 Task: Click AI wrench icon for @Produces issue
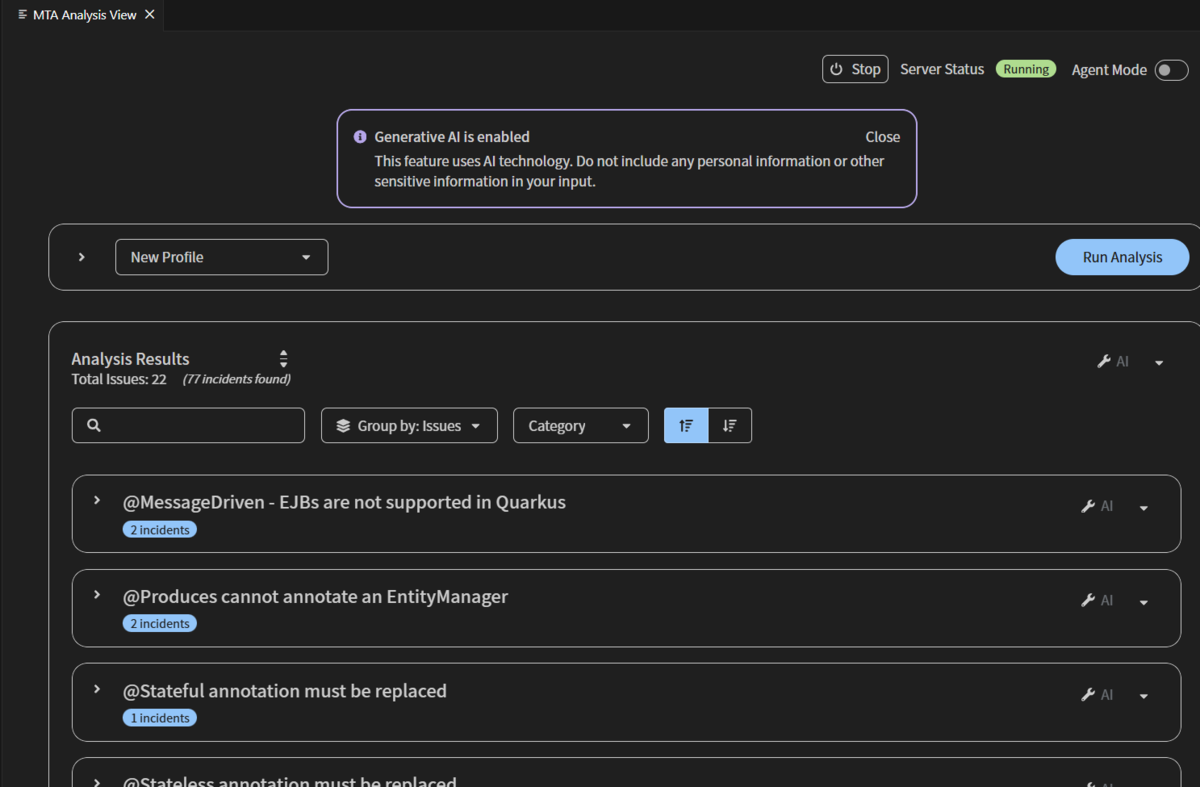pyautogui.click(x=1088, y=601)
